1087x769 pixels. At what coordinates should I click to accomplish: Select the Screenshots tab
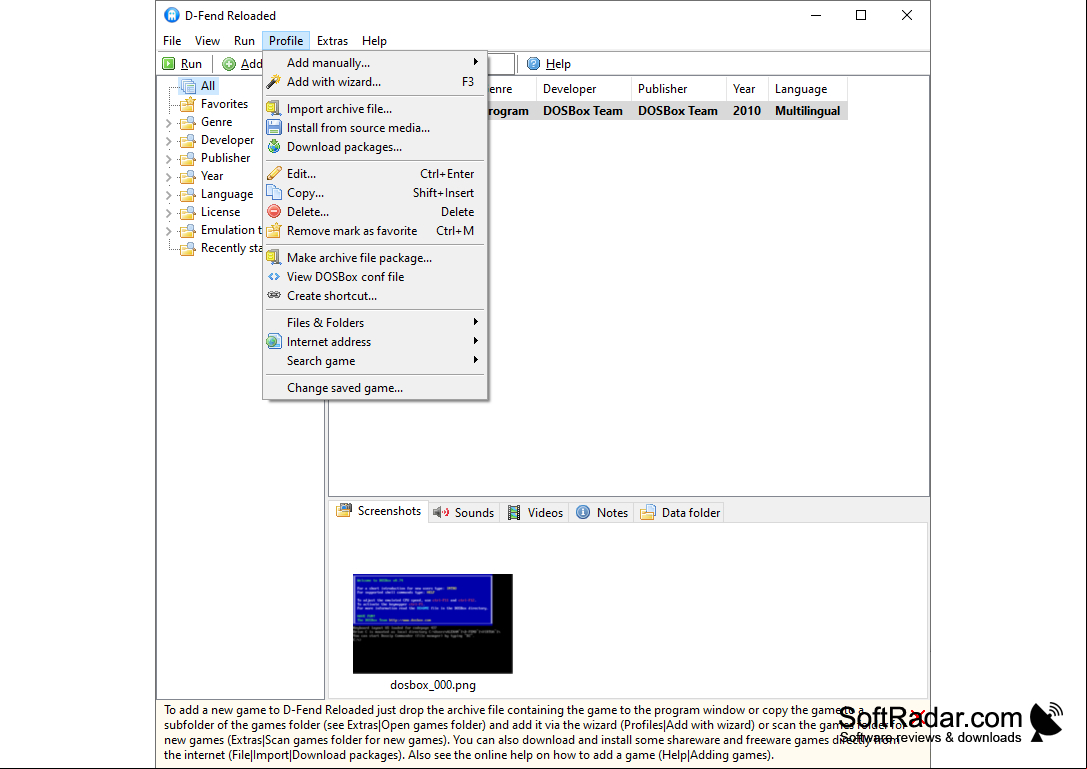point(379,511)
